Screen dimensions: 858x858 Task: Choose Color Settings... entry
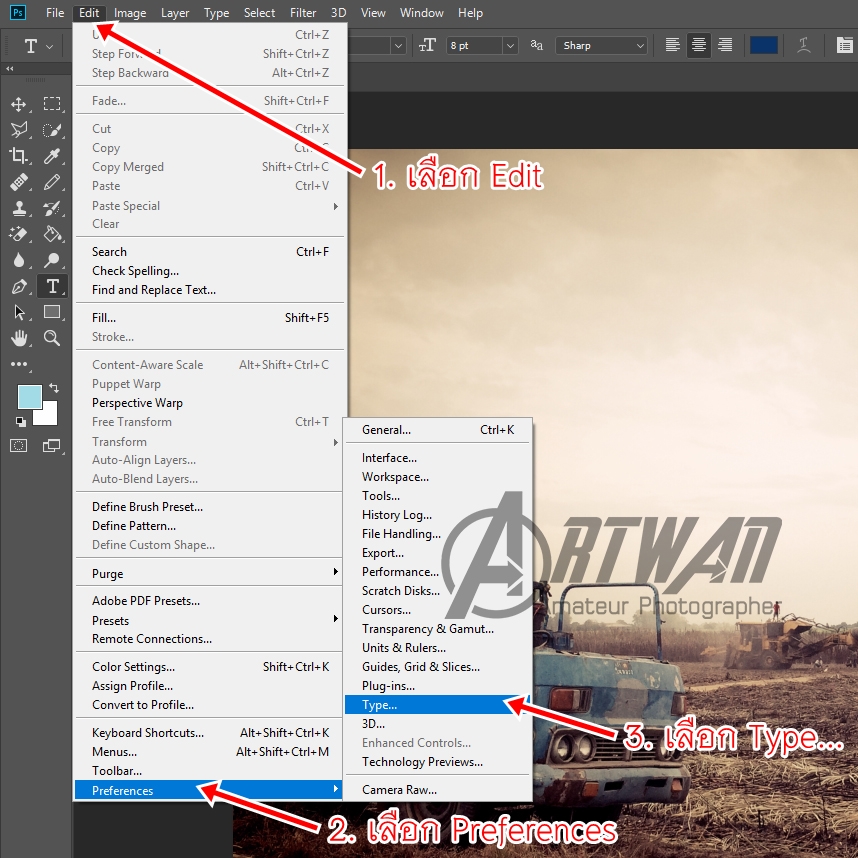click(x=210, y=666)
